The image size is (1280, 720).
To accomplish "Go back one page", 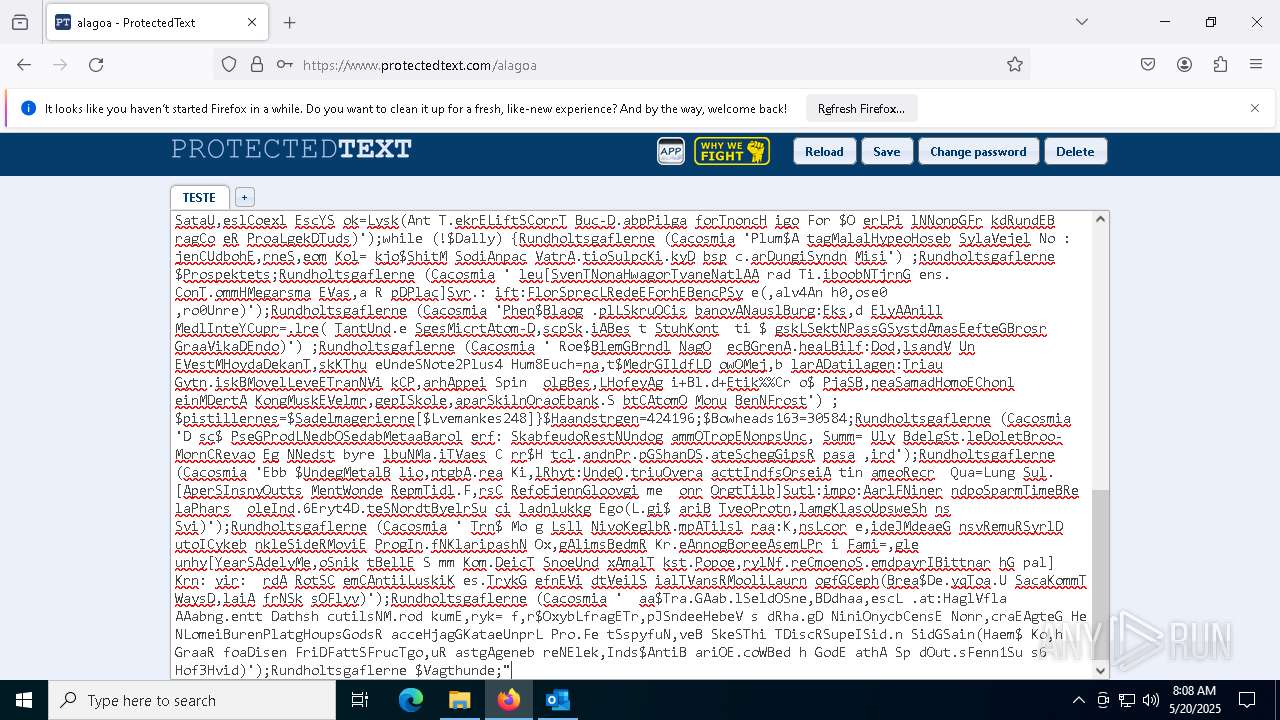I will [24, 65].
